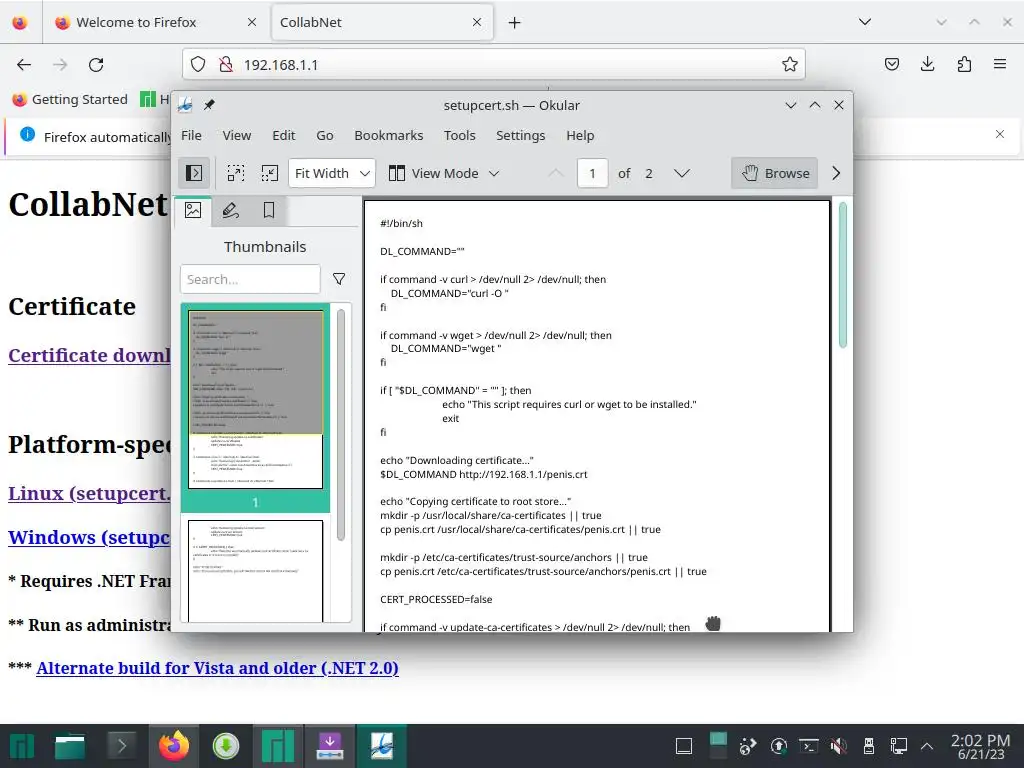The height and width of the screenshot is (768, 1024).
Task: Open a new Firefox tab
Action: point(515,23)
